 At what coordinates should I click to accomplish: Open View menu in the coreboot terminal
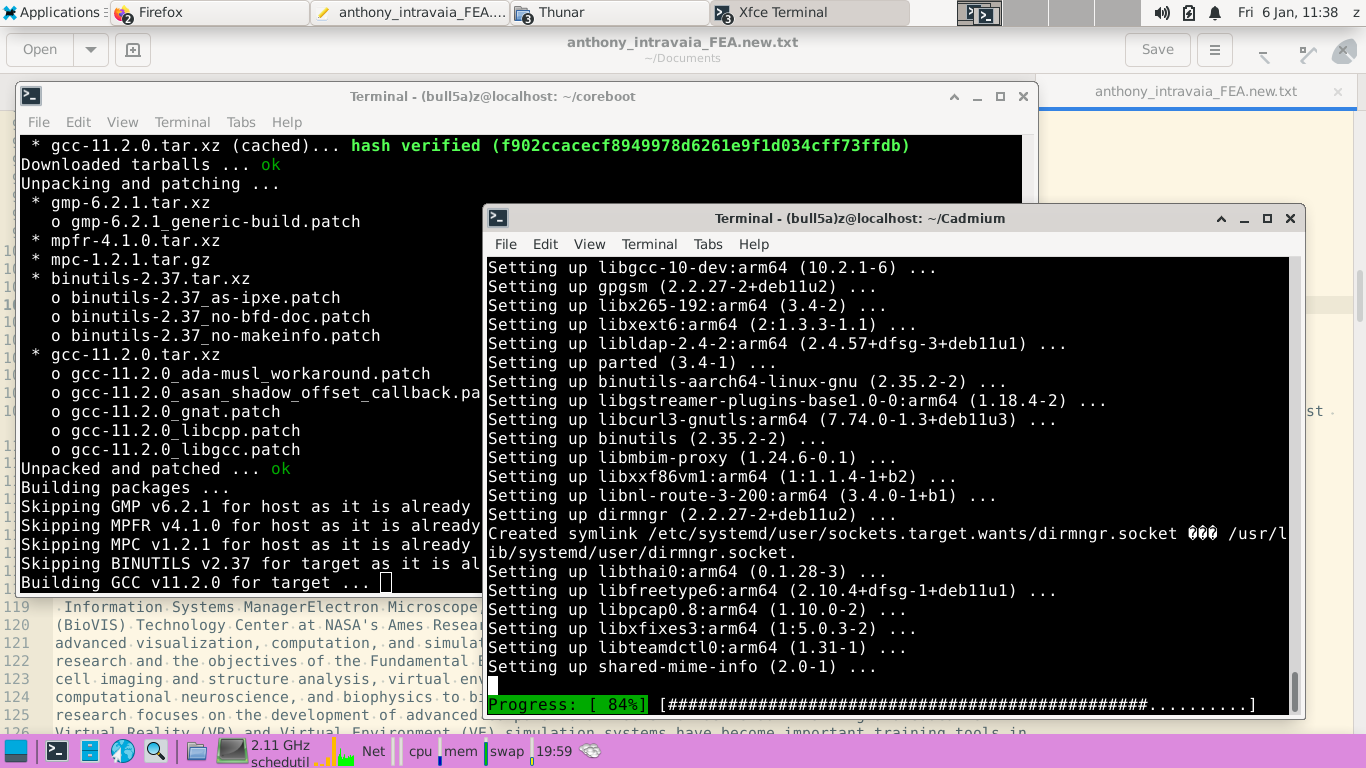pyautogui.click(x=122, y=122)
